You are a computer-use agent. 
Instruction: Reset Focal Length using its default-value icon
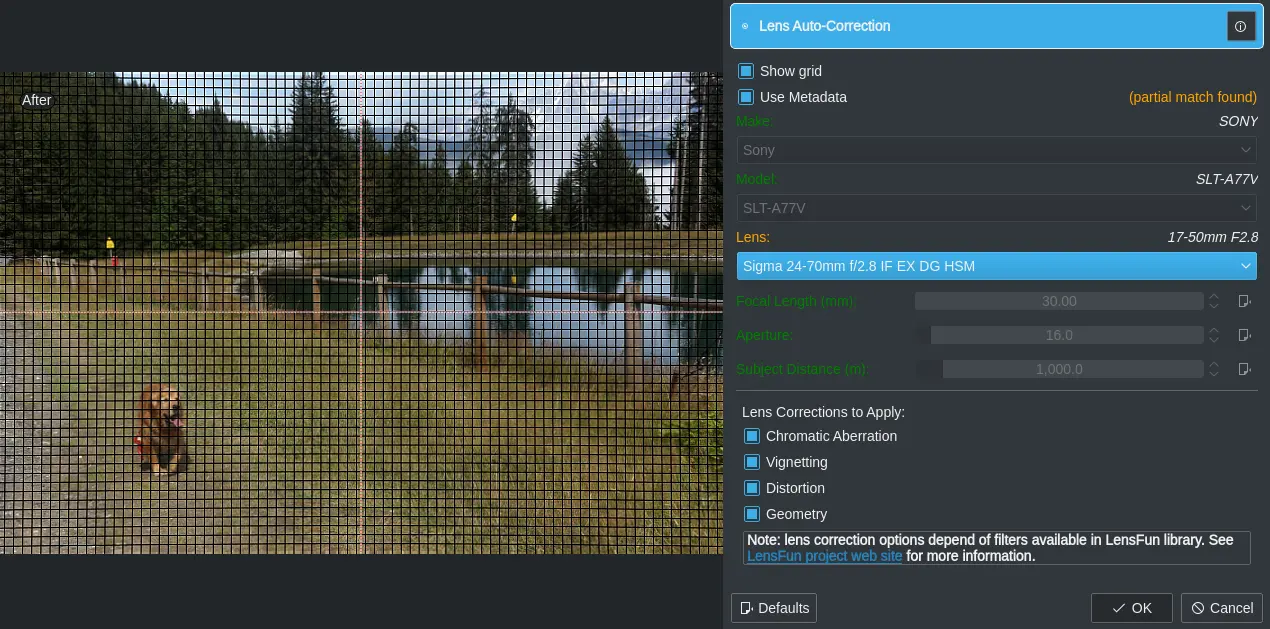click(x=1244, y=301)
